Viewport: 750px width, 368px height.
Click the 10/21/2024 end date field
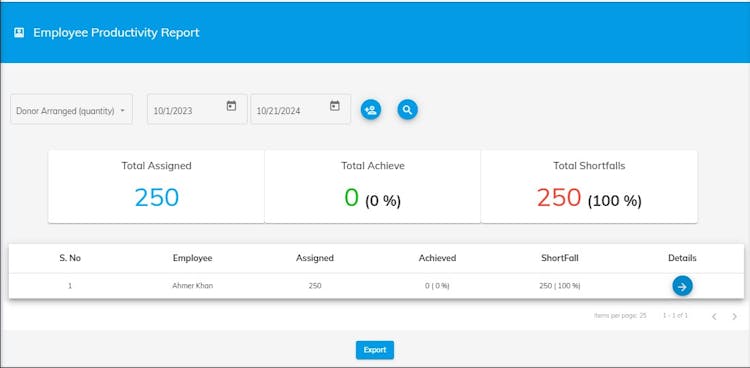(300, 109)
